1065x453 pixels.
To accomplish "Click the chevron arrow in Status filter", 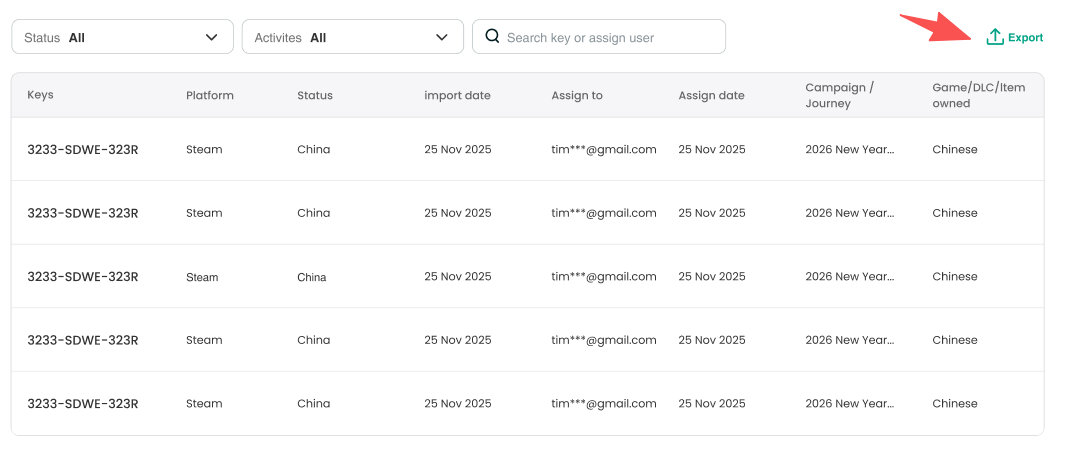I will coord(211,37).
